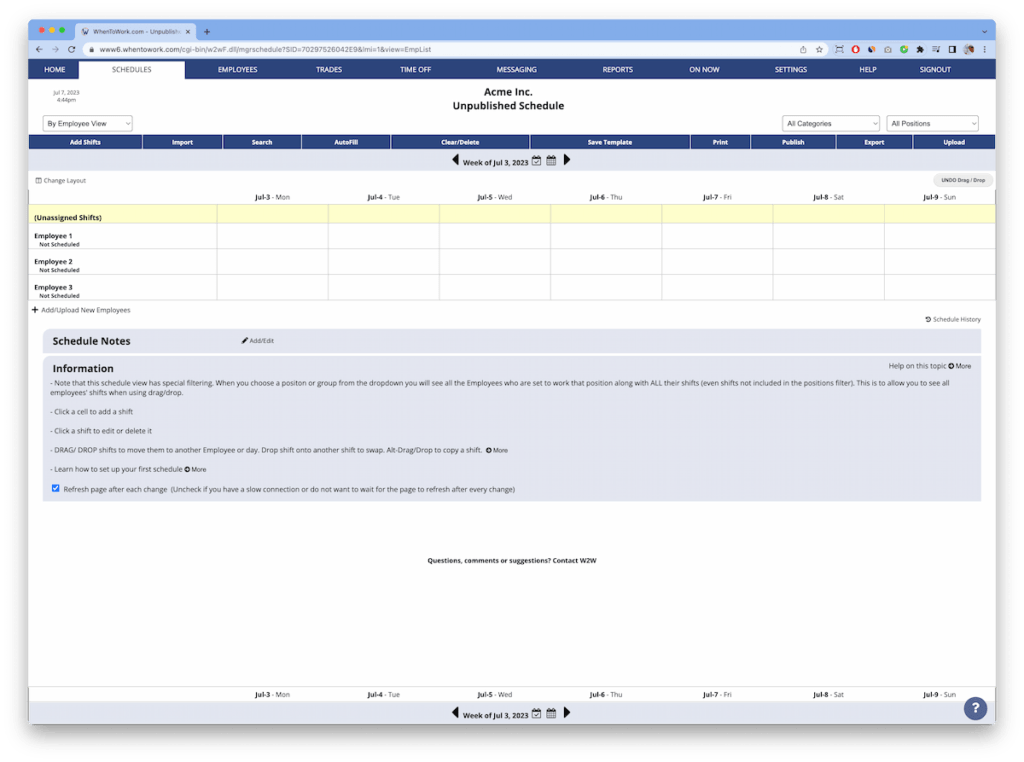The image size is (1024, 762).
Task: Switch to the TIME OFF tab
Action: click(415, 70)
